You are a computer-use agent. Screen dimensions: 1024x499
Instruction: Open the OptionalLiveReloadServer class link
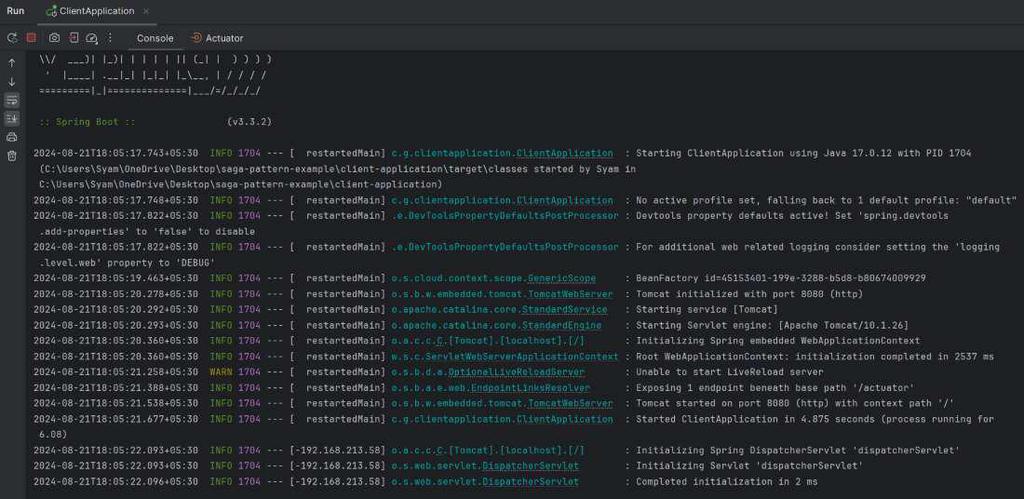[x=516, y=372]
